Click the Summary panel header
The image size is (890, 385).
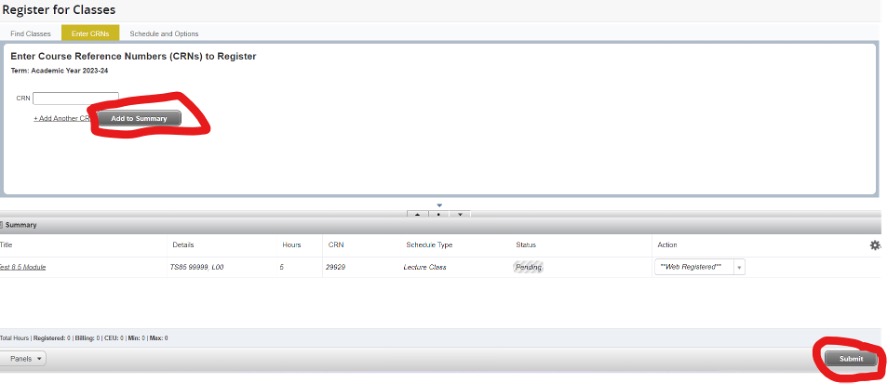point(440,225)
